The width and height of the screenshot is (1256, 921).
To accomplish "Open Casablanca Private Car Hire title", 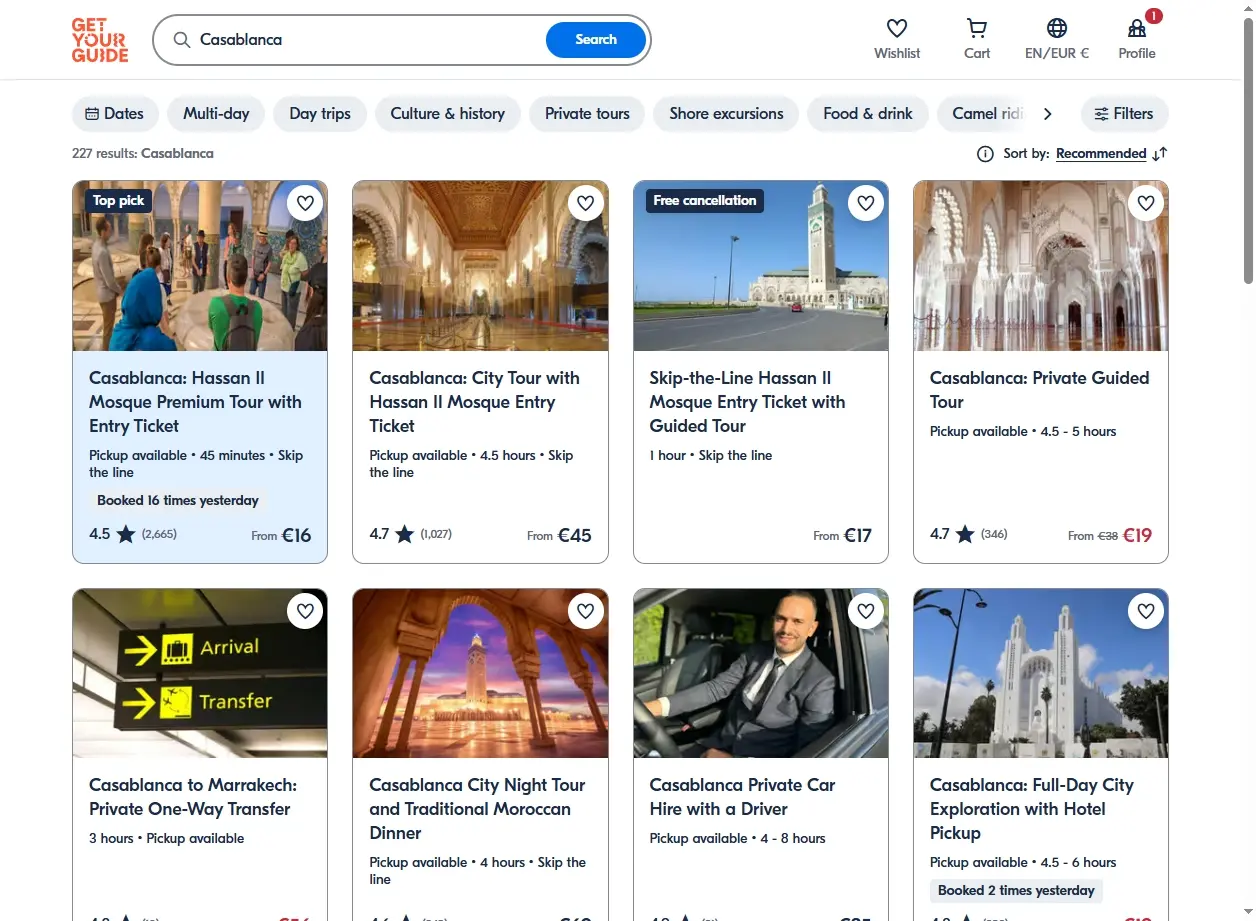I will 742,797.
